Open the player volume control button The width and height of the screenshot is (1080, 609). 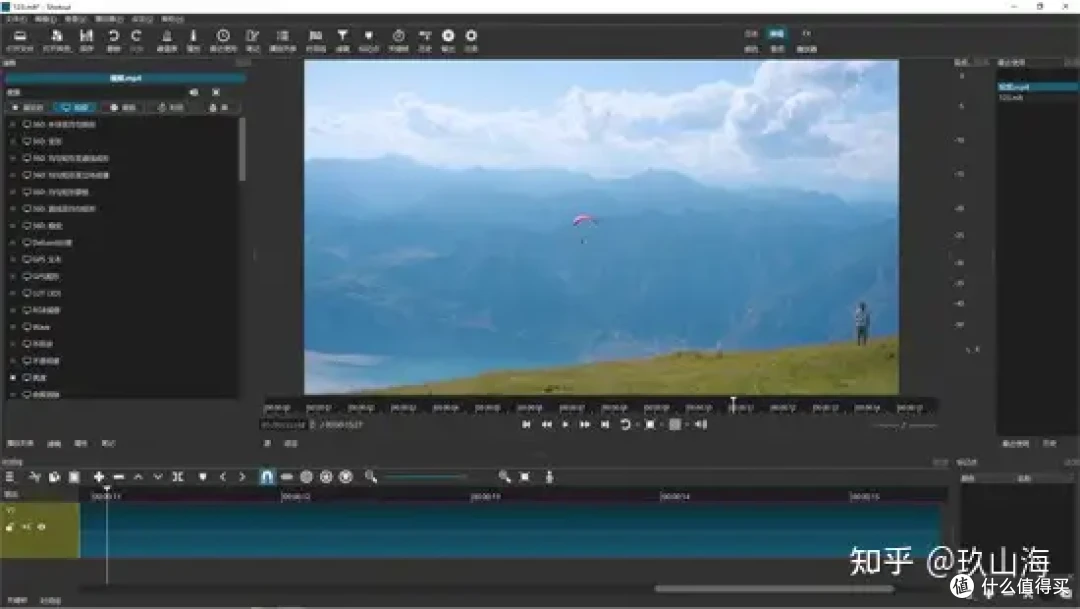701,424
